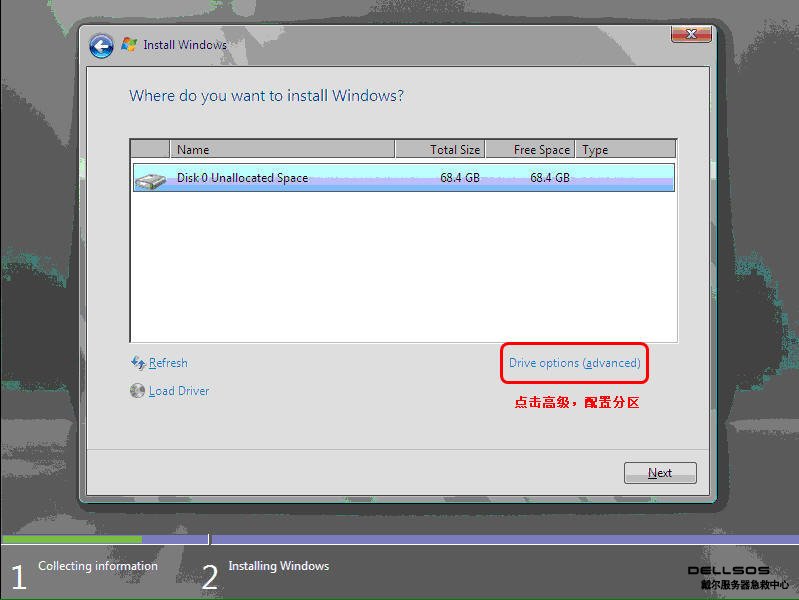Click the blue back arrow button
Viewport: 799px width, 600px height.
click(x=101, y=46)
